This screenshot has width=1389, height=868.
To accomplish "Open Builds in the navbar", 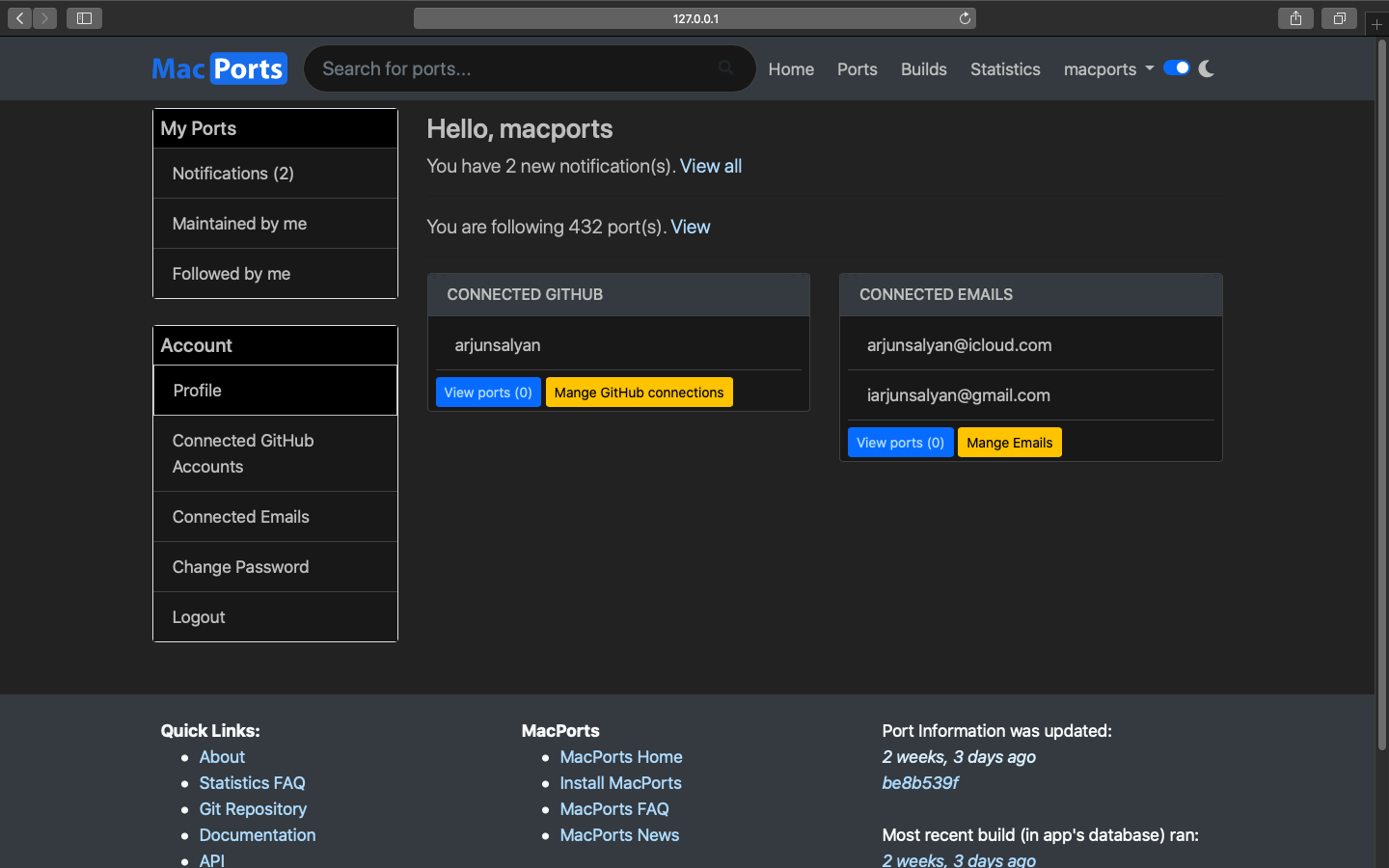I will coord(924,69).
